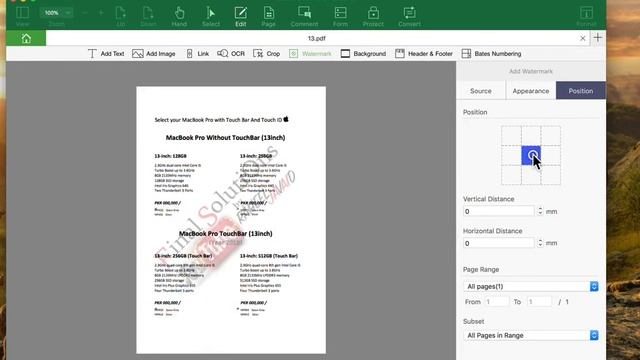Switch to the Appearance tab
This screenshot has width=640, height=360.
(531, 91)
